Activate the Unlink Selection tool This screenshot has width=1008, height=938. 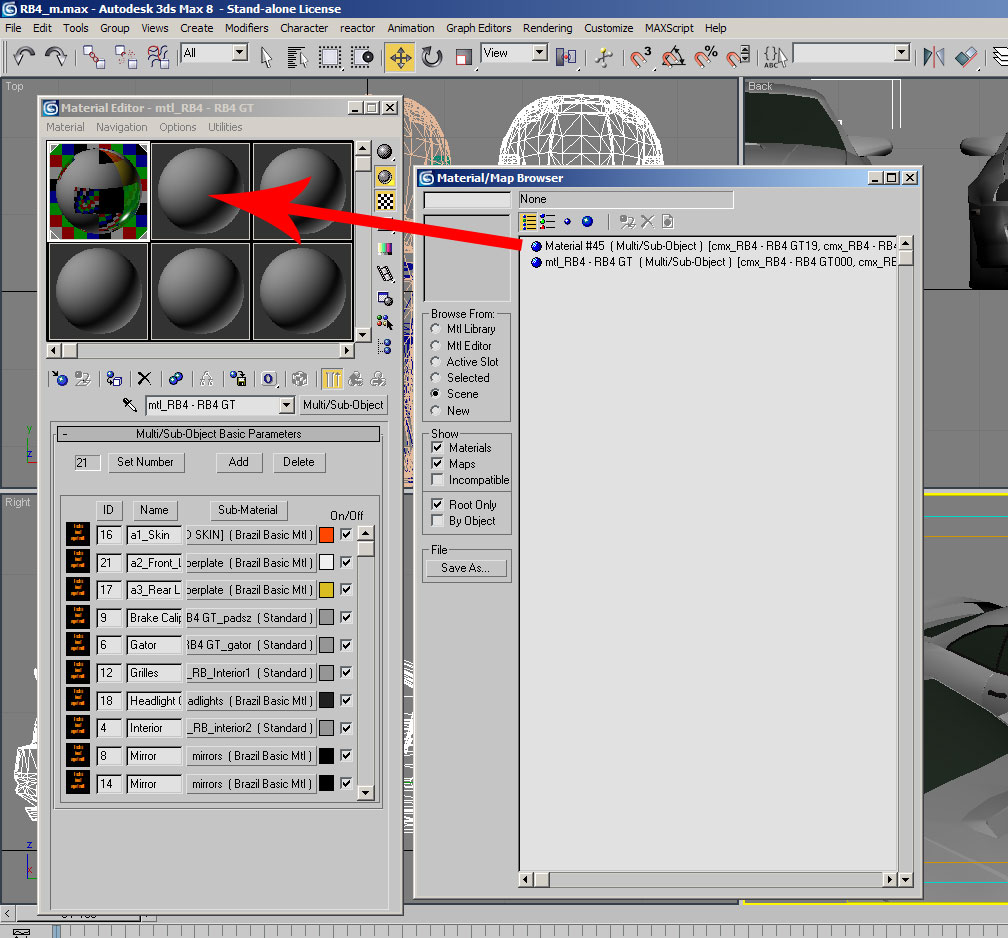[x=125, y=57]
